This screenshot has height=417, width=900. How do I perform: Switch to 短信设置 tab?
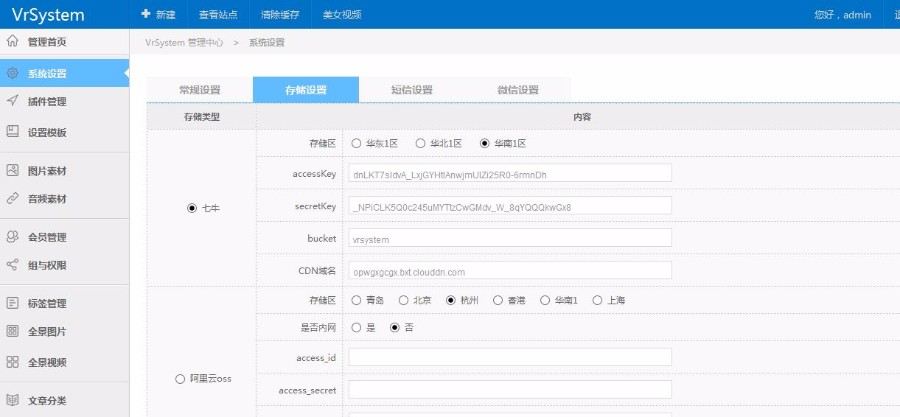pos(412,90)
